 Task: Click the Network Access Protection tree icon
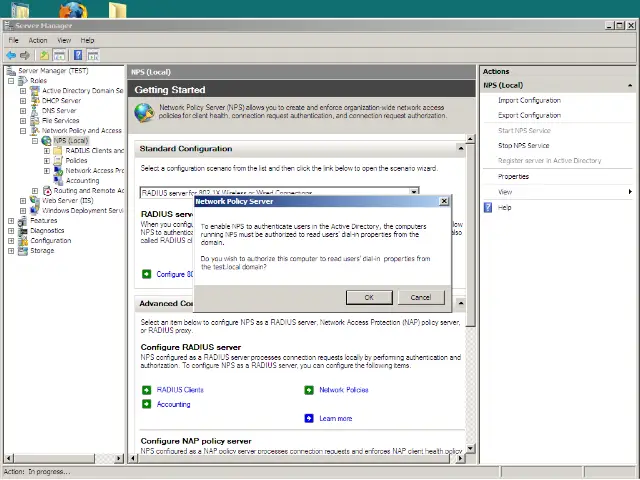58,171
